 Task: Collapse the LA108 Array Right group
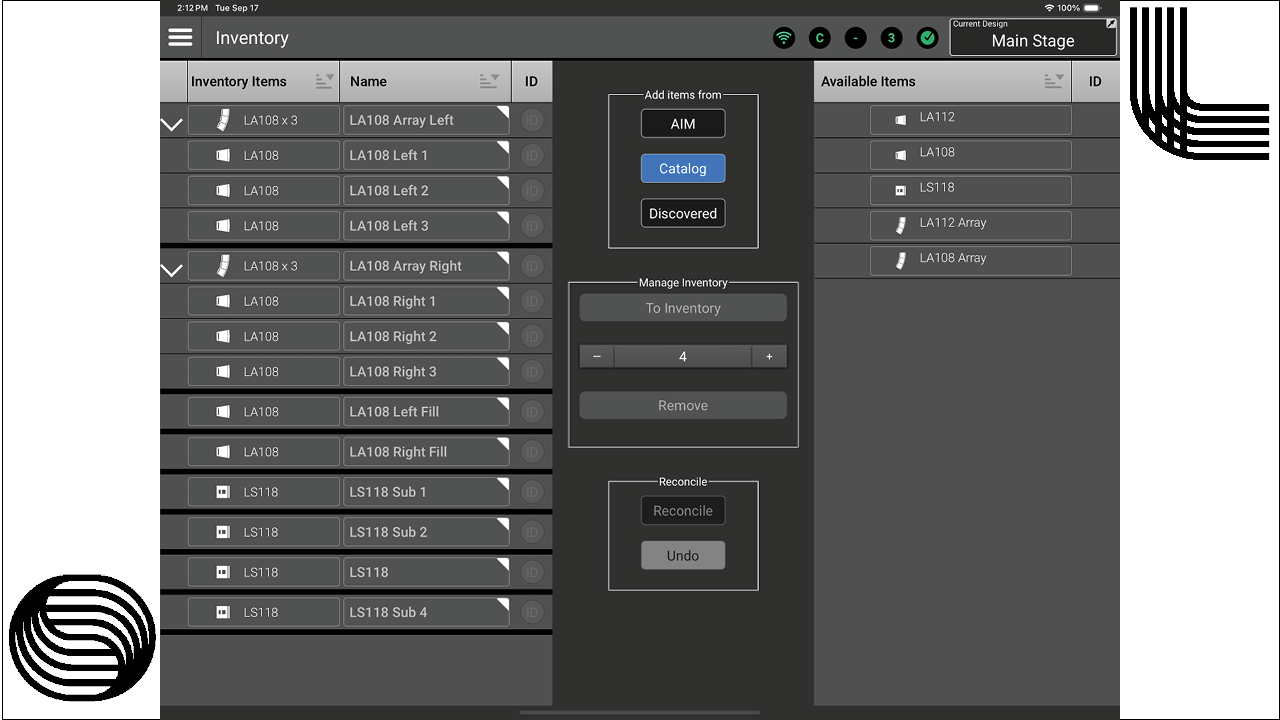click(x=172, y=270)
